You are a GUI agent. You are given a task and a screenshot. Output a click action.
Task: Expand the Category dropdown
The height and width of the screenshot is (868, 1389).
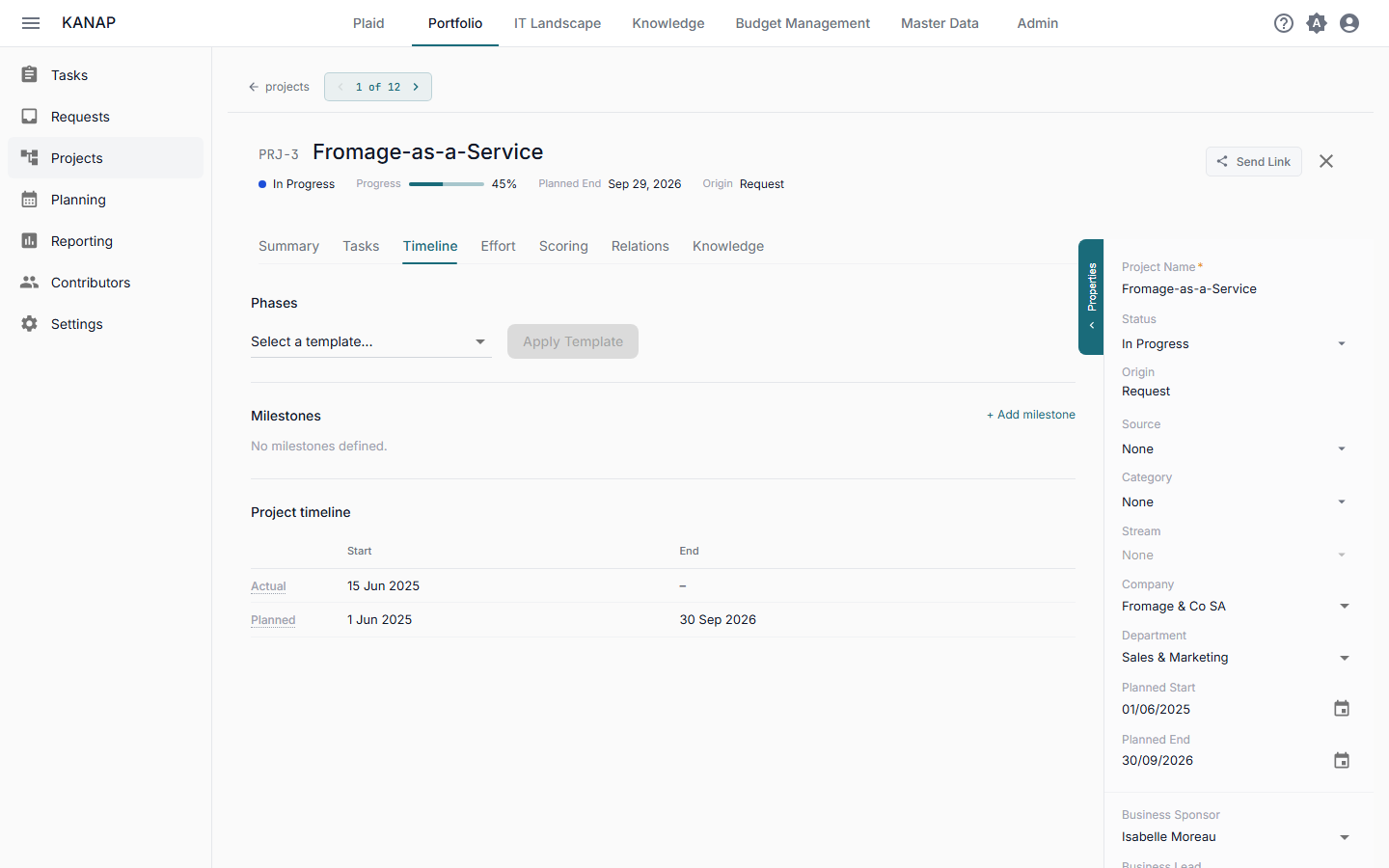[1235, 502]
